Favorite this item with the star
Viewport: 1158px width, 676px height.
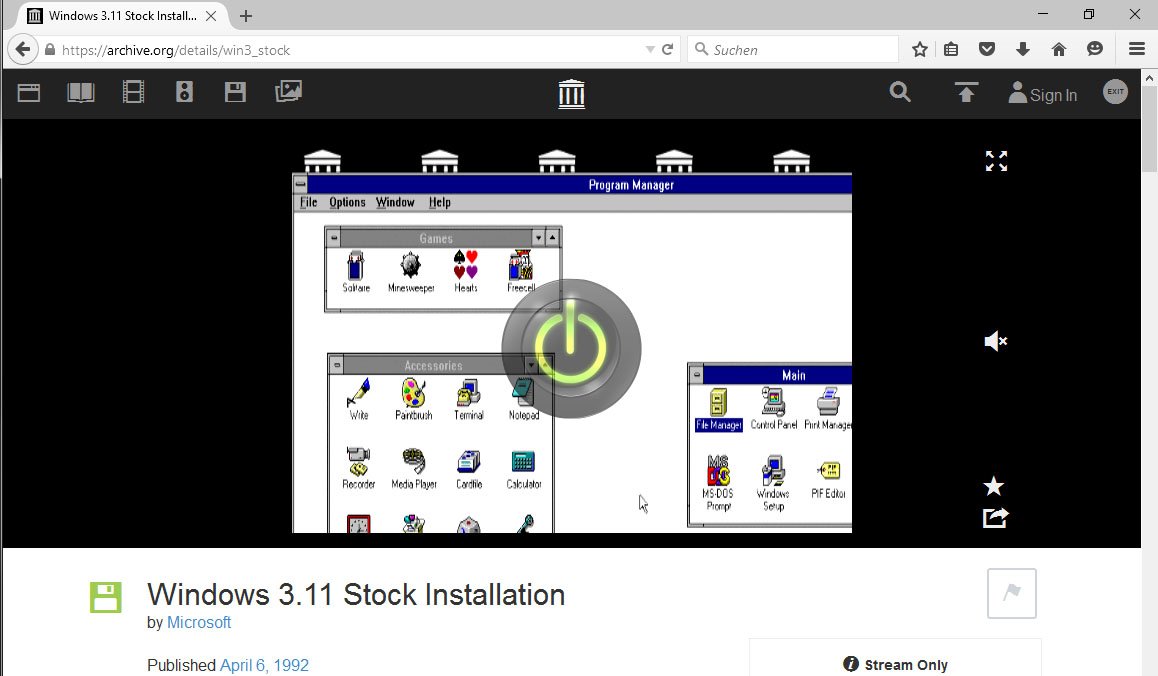pyautogui.click(x=993, y=486)
